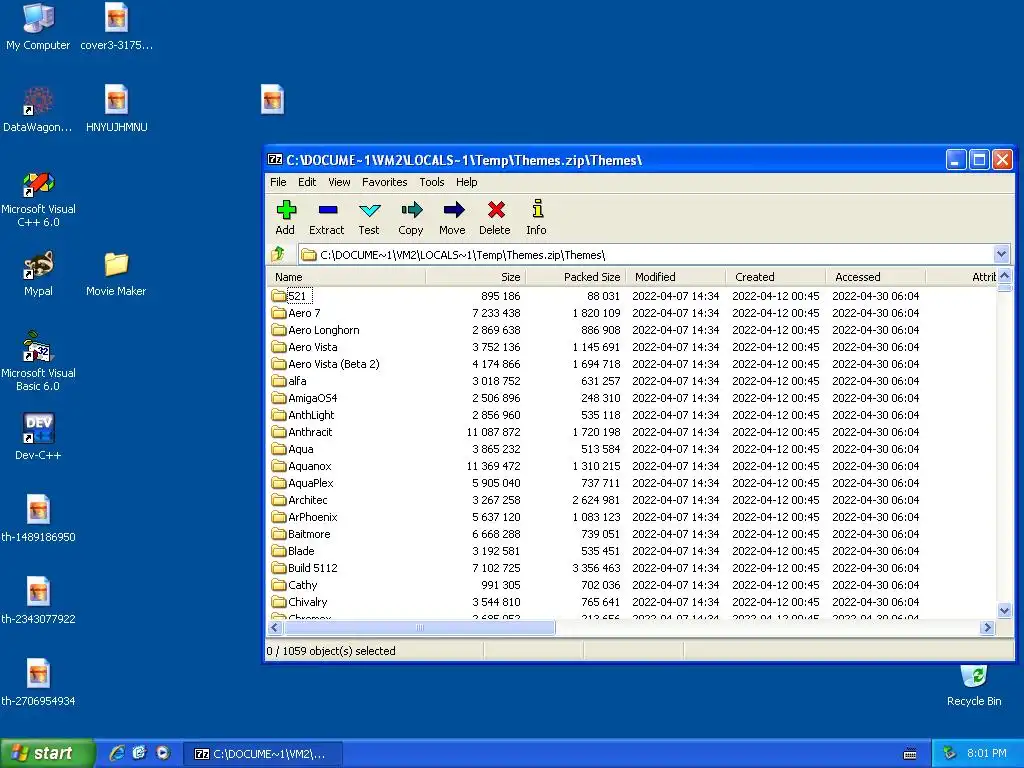This screenshot has width=1024, height=768.
Task: Select cover3-3175 desktop file
Action: point(116,27)
